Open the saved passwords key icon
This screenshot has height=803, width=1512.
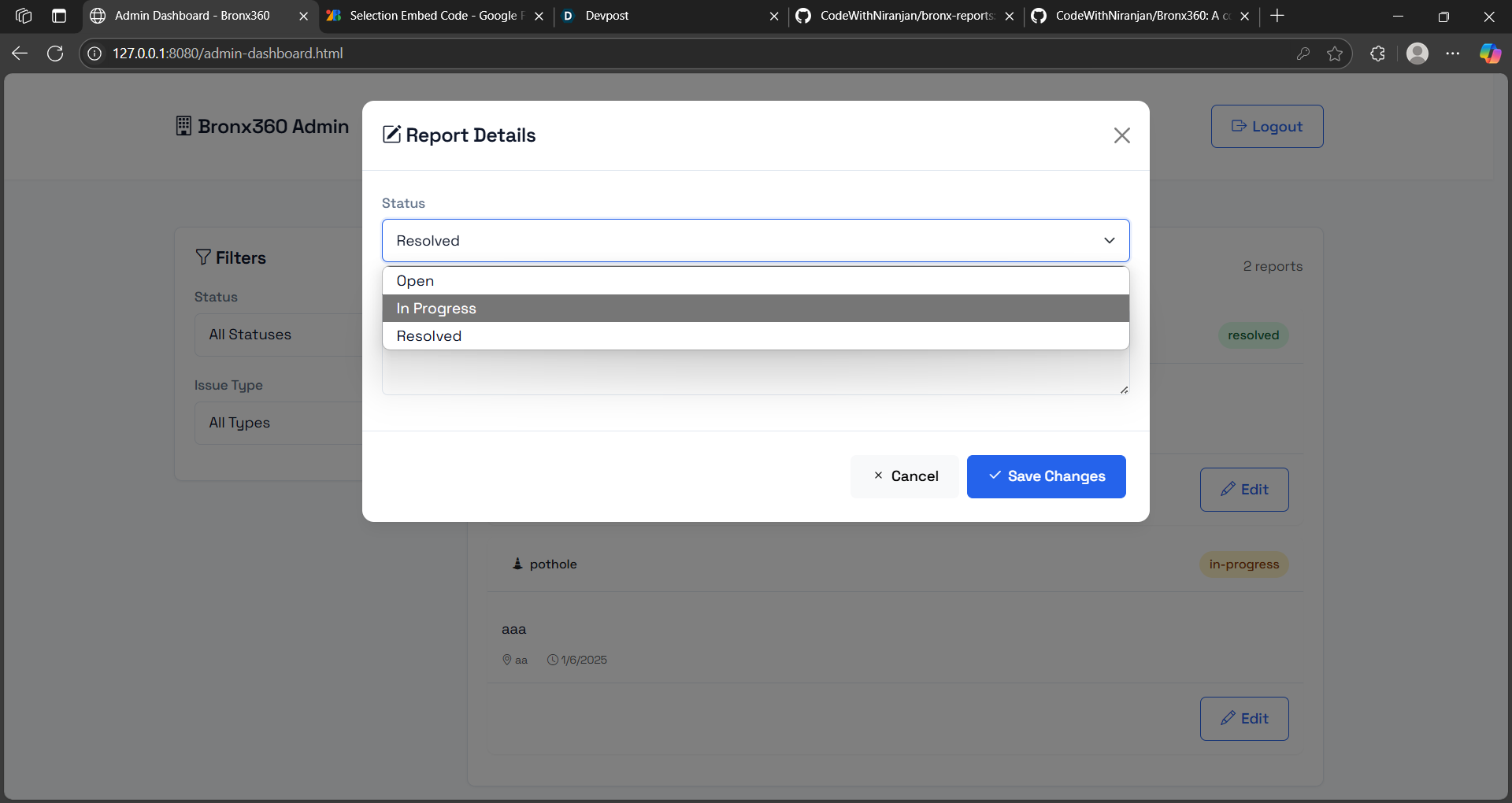1303,54
